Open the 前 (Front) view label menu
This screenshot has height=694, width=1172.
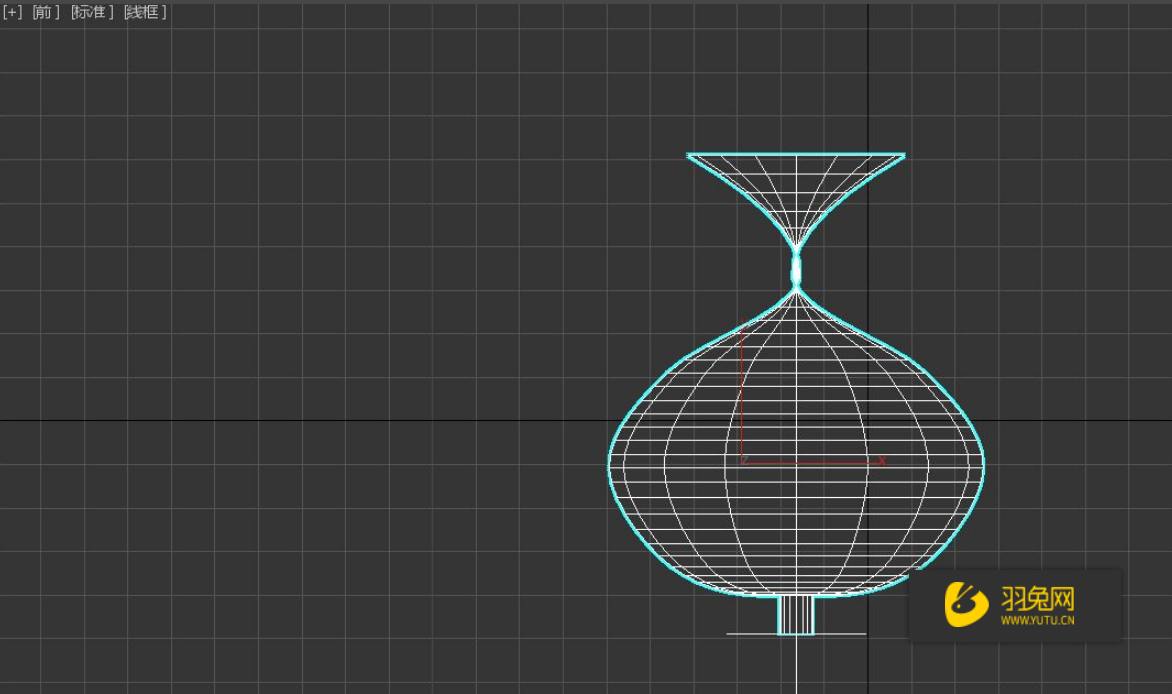click(40, 12)
